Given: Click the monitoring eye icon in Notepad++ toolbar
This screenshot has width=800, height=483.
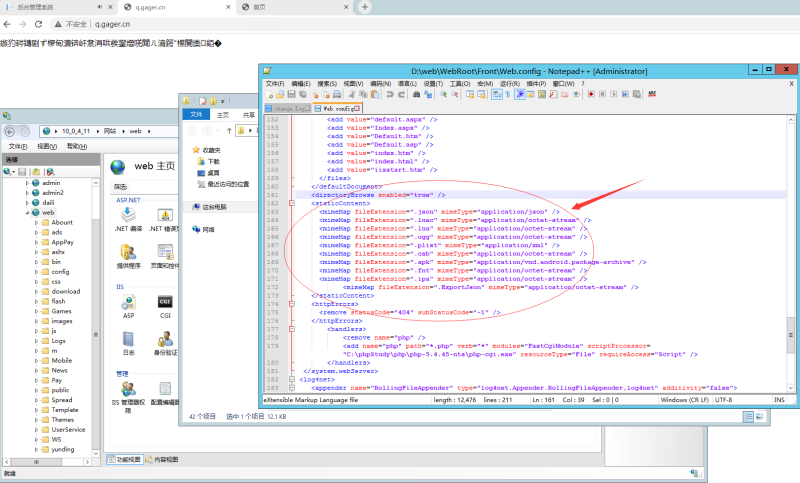Looking at the screenshot, I should click(576, 94).
